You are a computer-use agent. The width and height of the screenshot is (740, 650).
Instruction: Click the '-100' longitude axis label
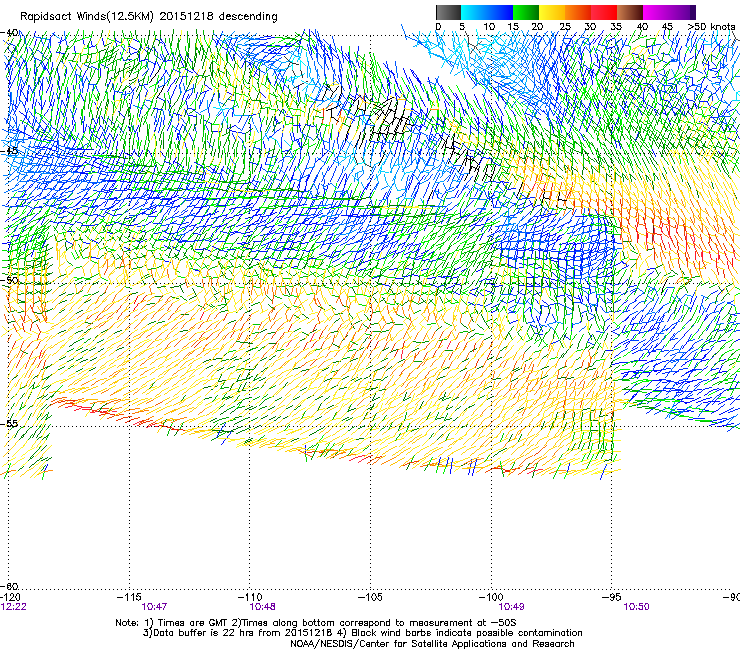[x=491, y=597]
